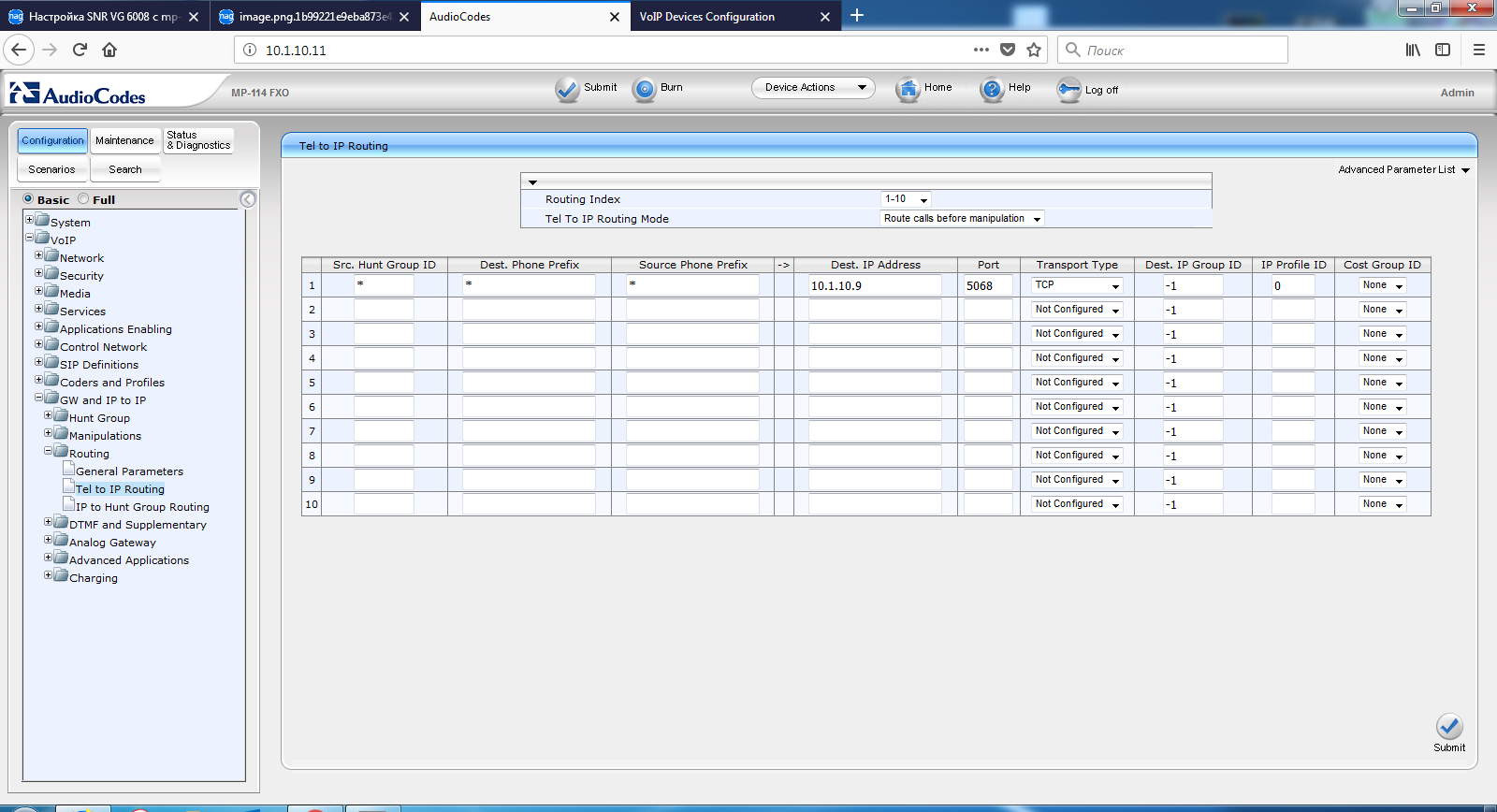Click the bottom-right Submit checkmark icon
1497x812 pixels.
tap(1449, 727)
